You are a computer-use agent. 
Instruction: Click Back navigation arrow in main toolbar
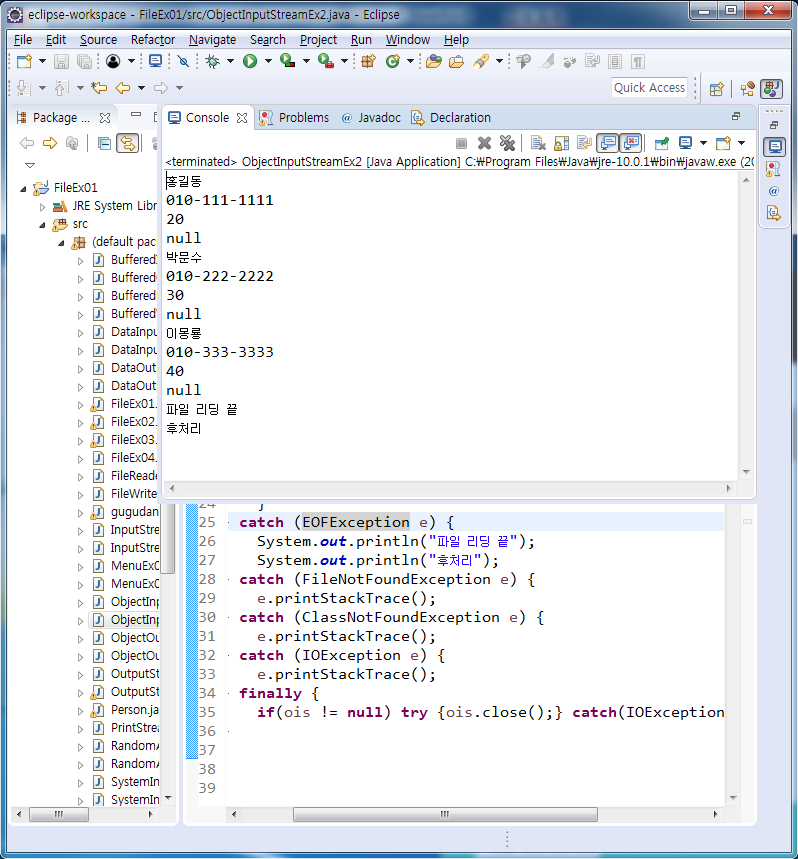[x=123, y=88]
